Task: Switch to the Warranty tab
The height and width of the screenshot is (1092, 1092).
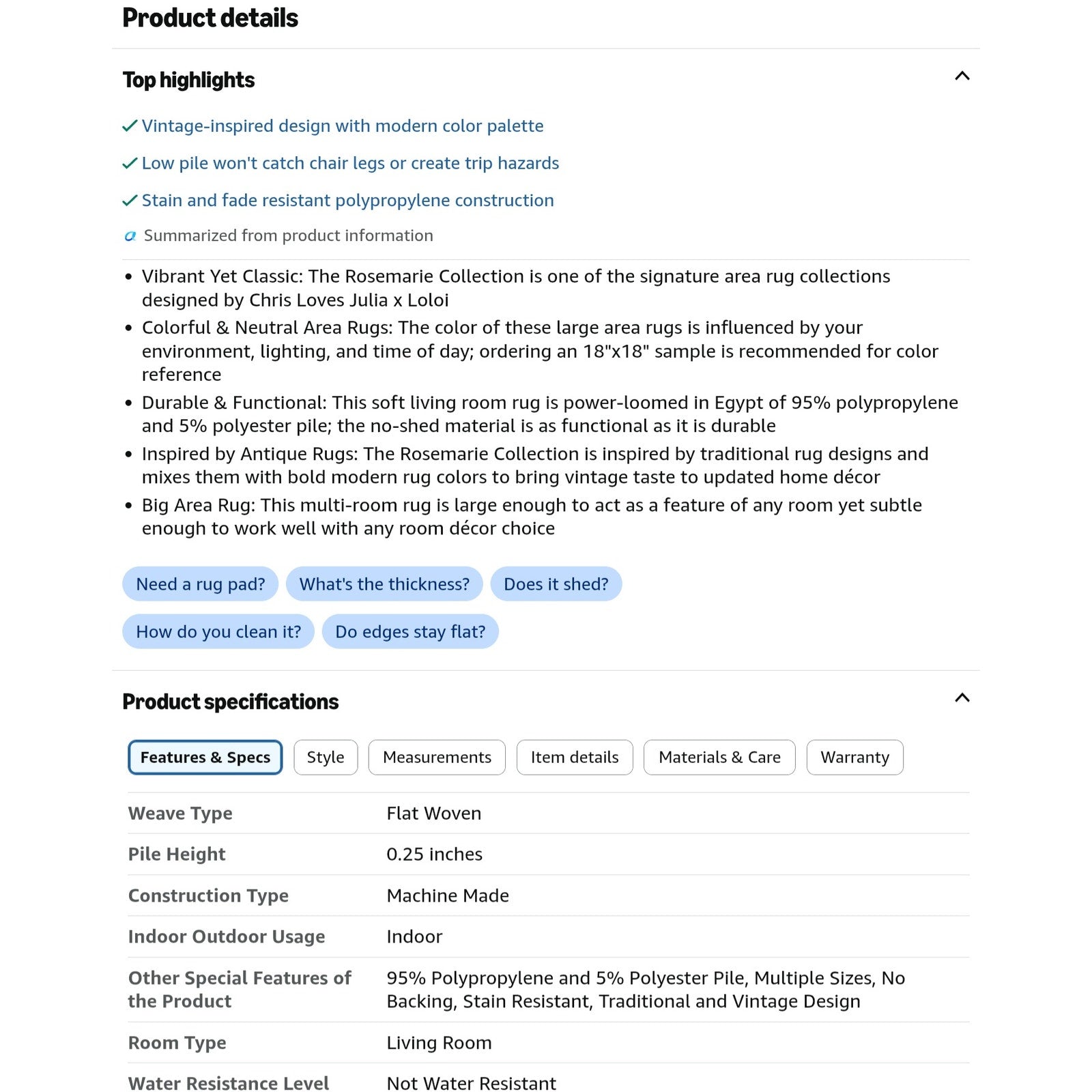Action: tap(854, 758)
